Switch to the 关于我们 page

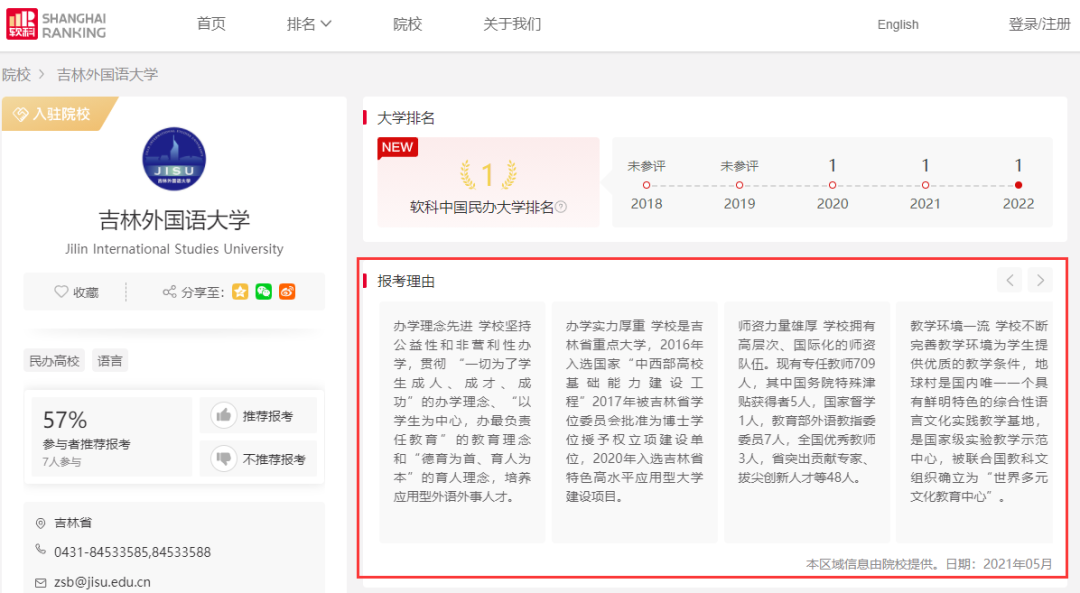coord(512,24)
